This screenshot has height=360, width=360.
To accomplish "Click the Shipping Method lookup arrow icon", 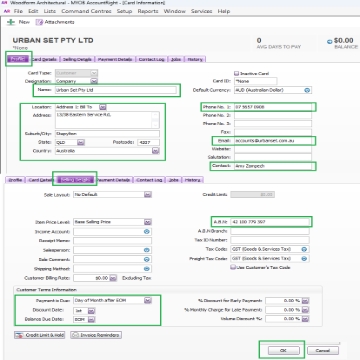I will pos(147,269).
